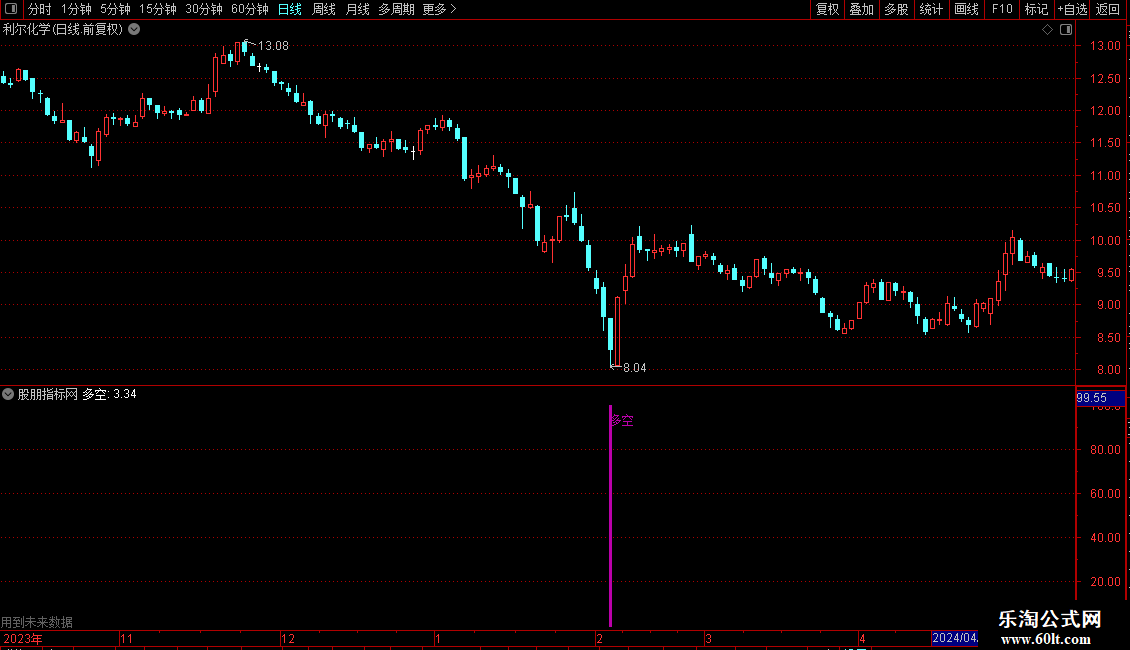
Task: Select the 15分钟 period
Action: point(157,9)
